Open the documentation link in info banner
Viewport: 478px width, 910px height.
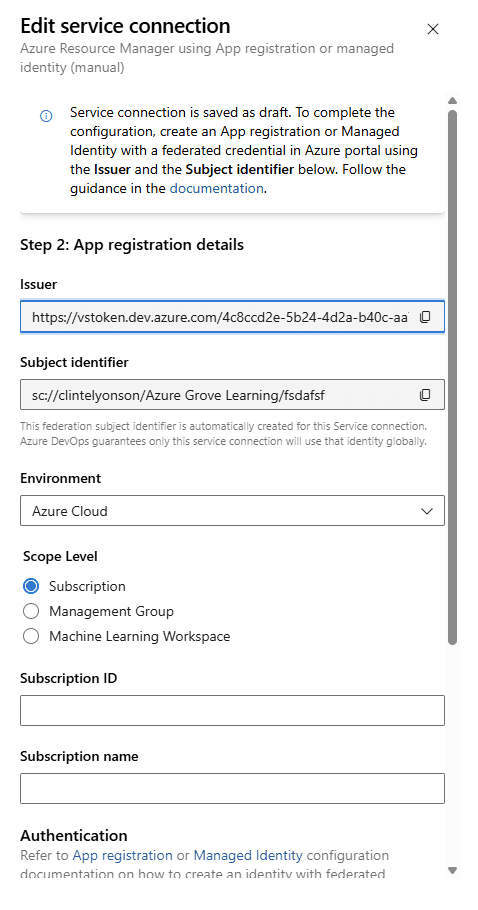(216, 188)
